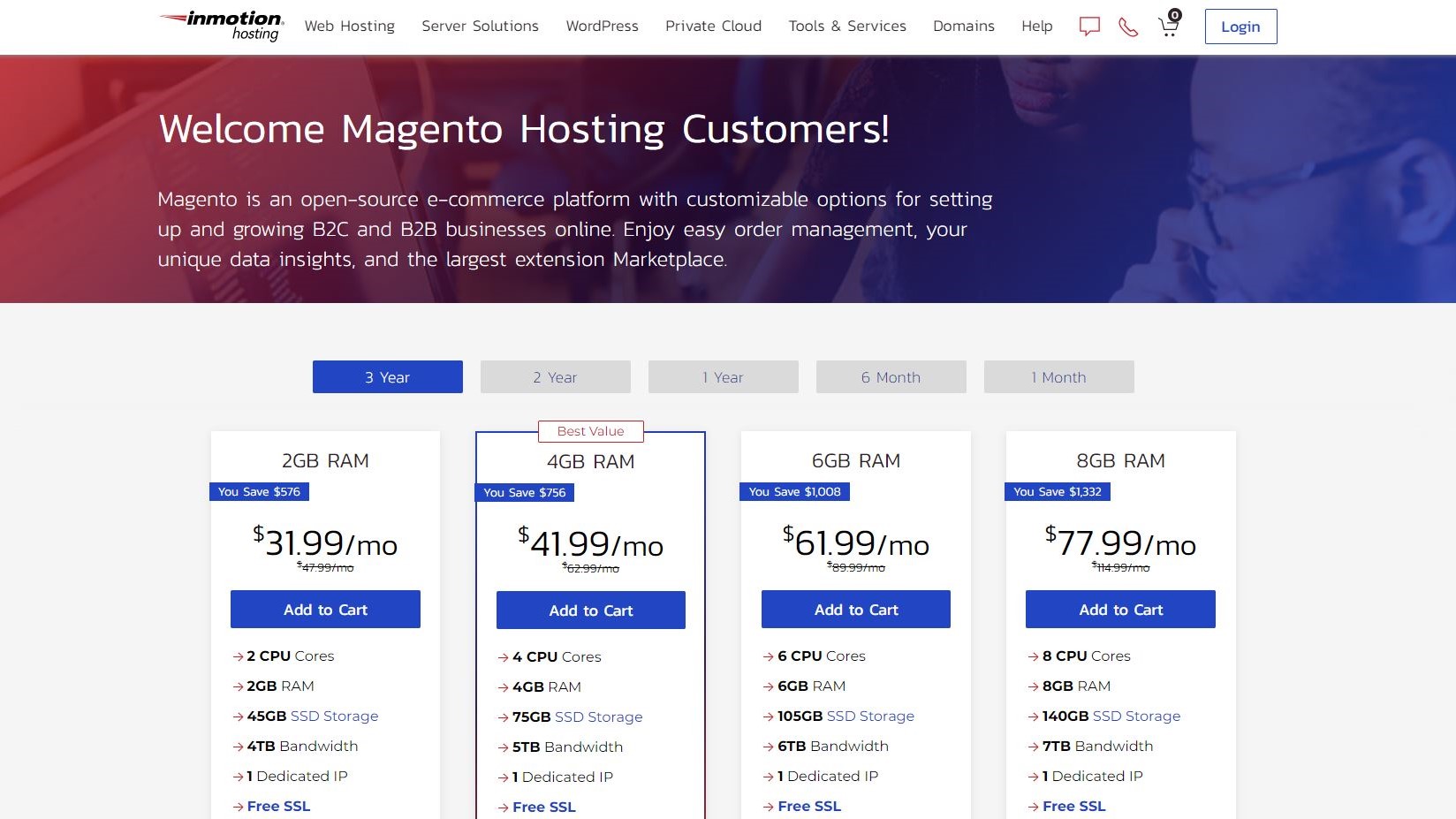Click Free SSL link on 2GB plan
Image resolution: width=1456 pixels, height=819 pixels.
(x=278, y=806)
